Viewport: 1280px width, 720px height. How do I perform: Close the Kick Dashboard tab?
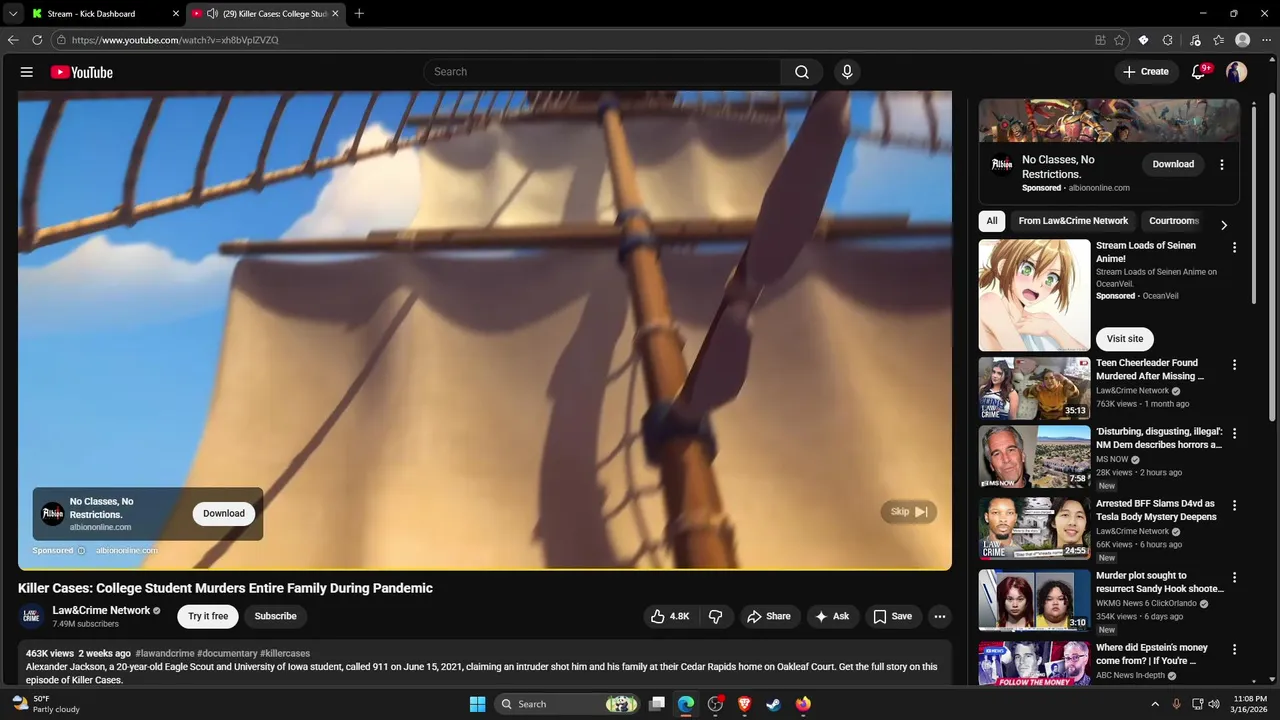176,13
